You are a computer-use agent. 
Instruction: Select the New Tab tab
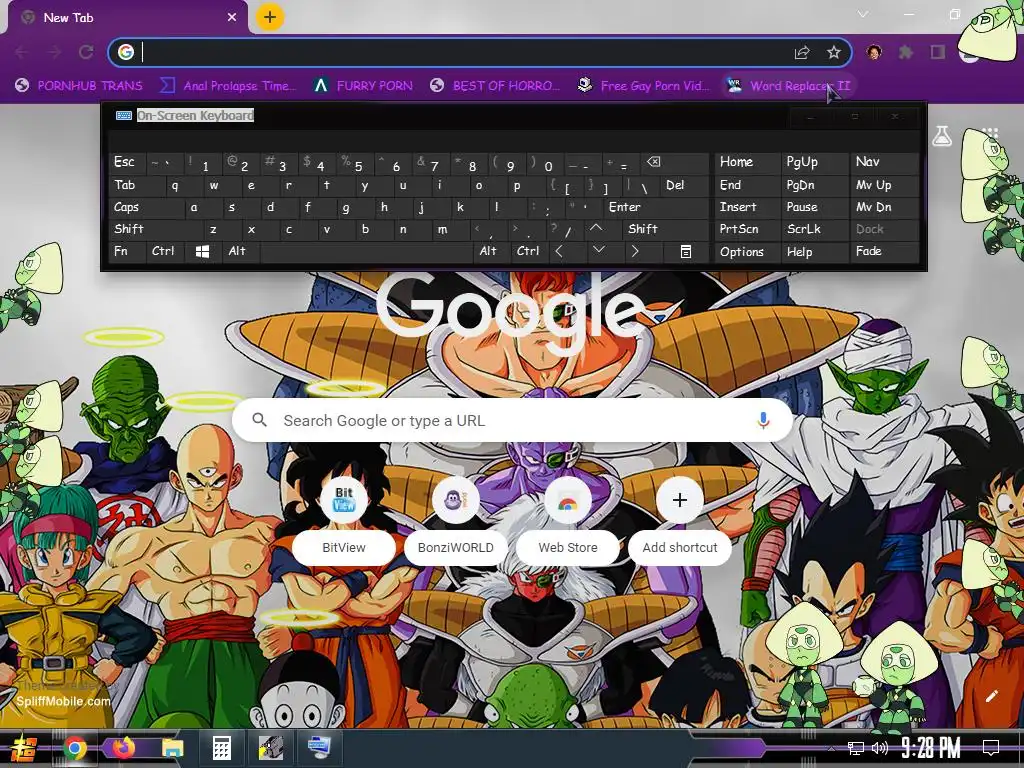(127, 18)
